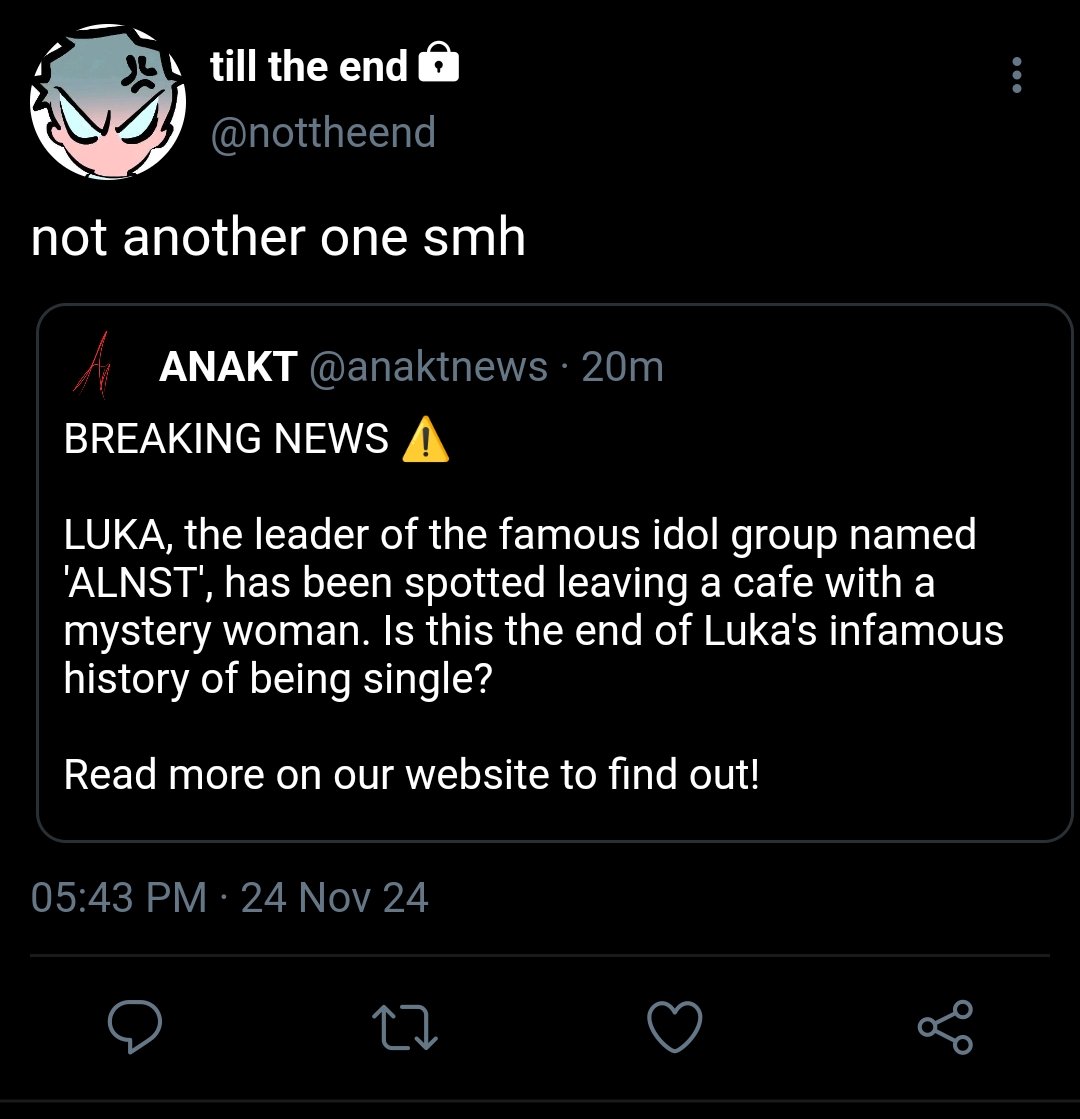1080x1119 pixels.
Task: Tap the retweet arrows icon
Action: 405,1028
